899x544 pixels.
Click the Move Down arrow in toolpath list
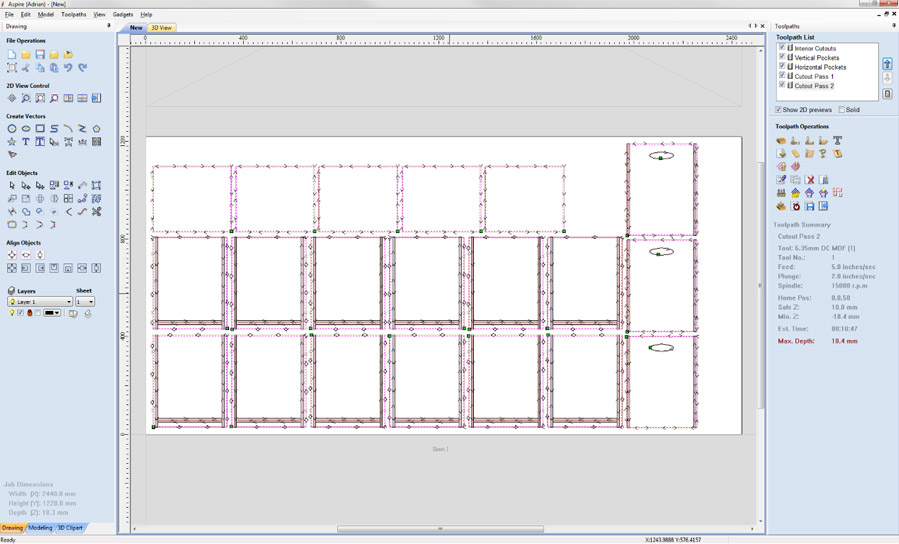(x=887, y=78)
